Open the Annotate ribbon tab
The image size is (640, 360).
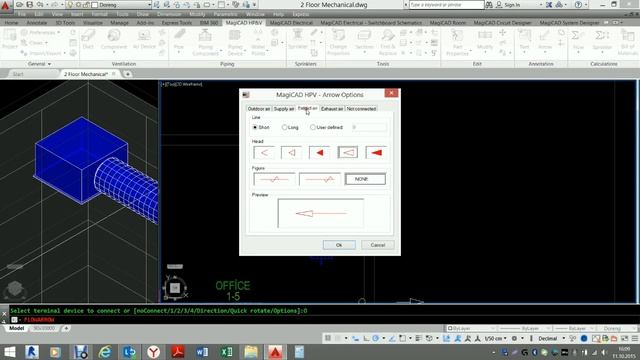pos(37,23)
